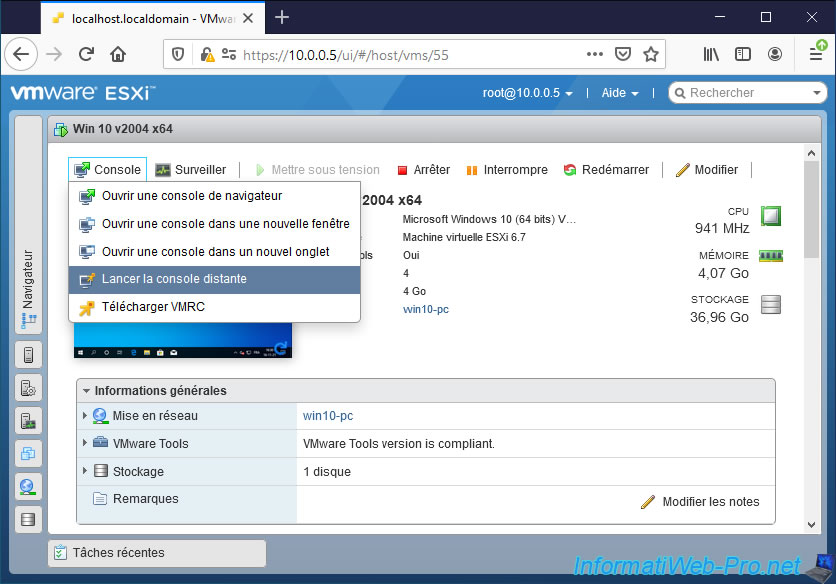Expand the Navigateur side panel

pos(28,224)
